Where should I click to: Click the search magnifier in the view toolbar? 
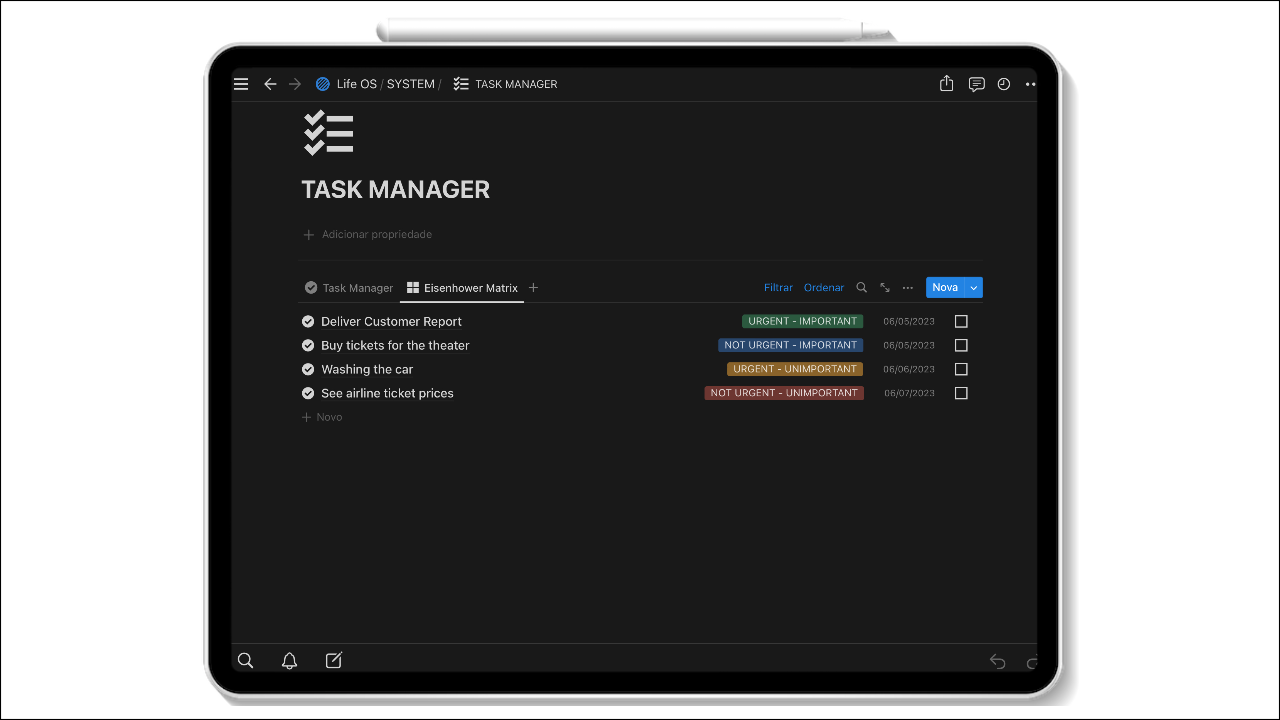(x=861, y=287)
